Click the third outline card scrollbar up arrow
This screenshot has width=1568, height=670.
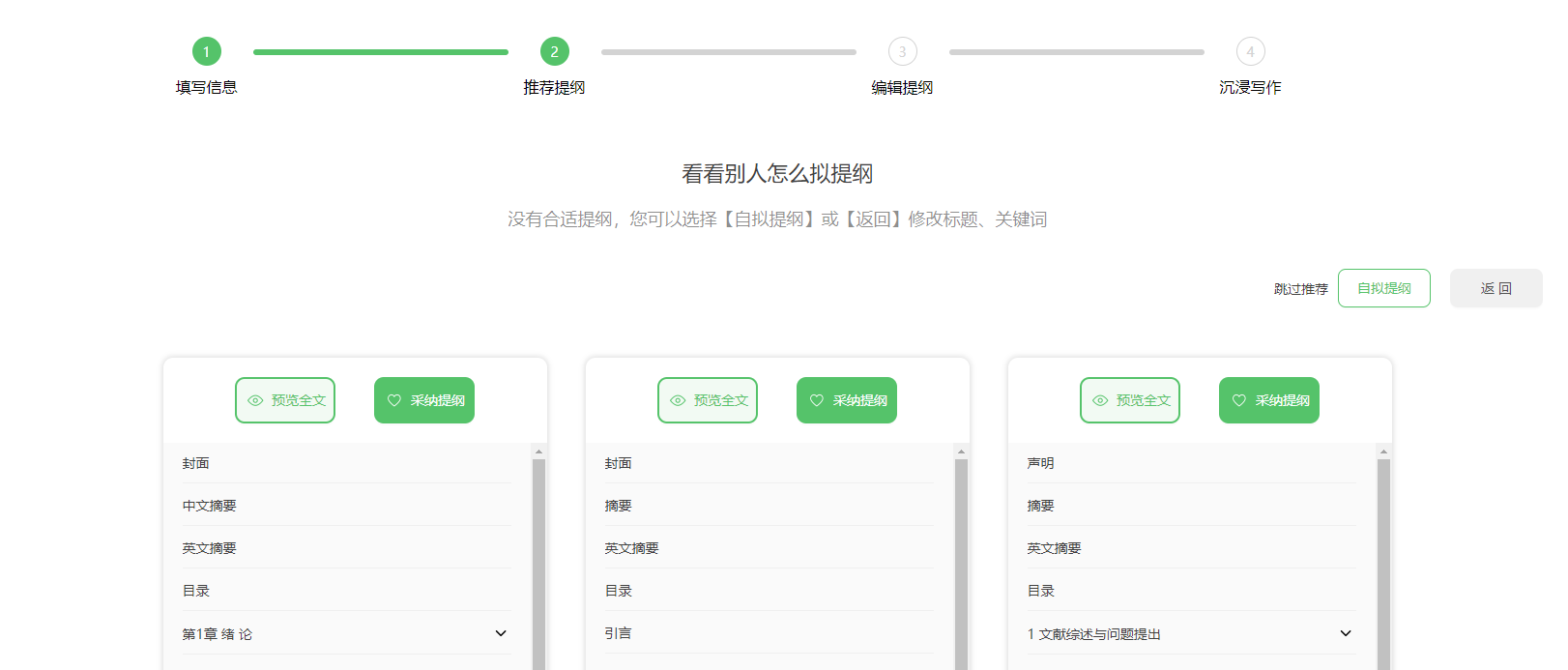[x=1383, y=452]
